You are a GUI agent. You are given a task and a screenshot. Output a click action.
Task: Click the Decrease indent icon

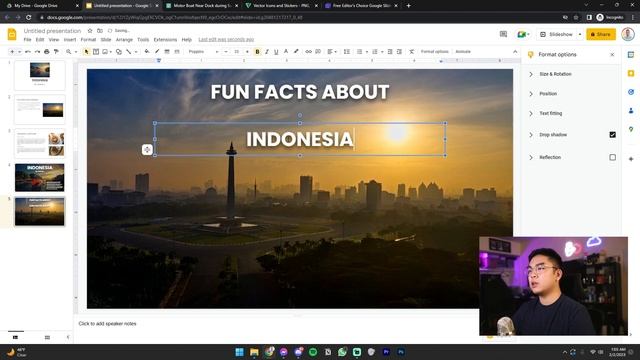[390, 52]
